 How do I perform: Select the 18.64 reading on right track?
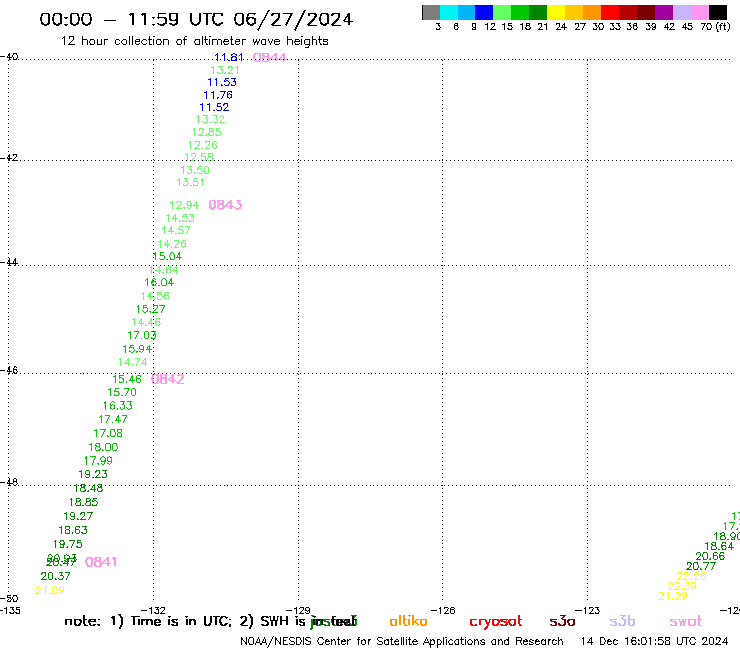click(719, 546)
